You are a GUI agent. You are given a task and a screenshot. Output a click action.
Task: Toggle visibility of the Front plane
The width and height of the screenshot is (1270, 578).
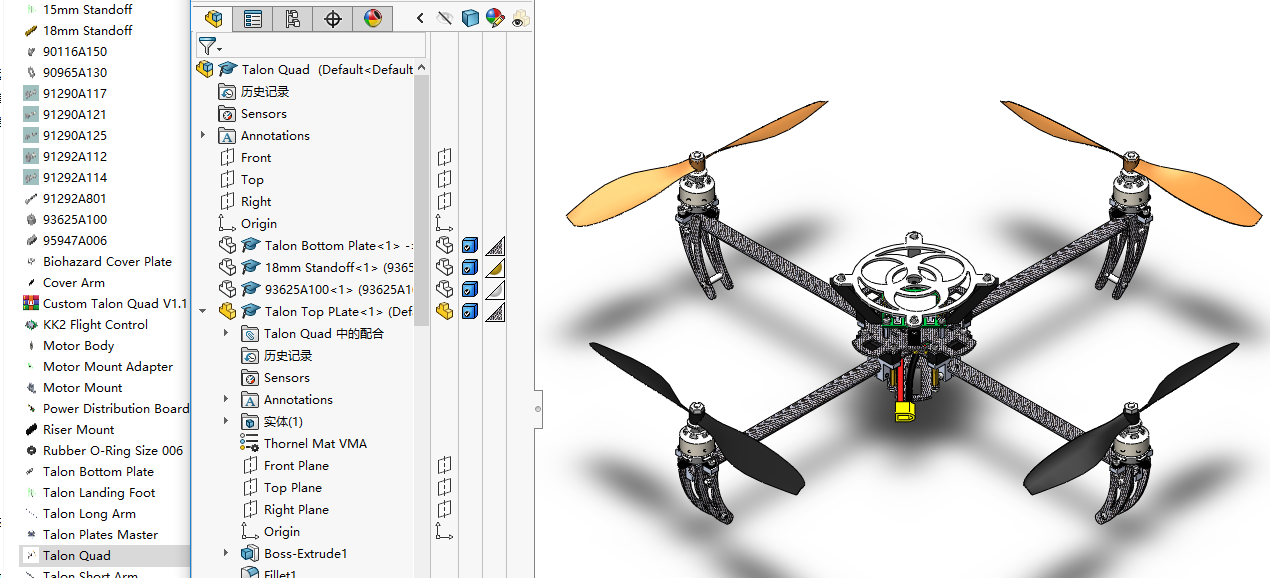[x=445, y=157]
